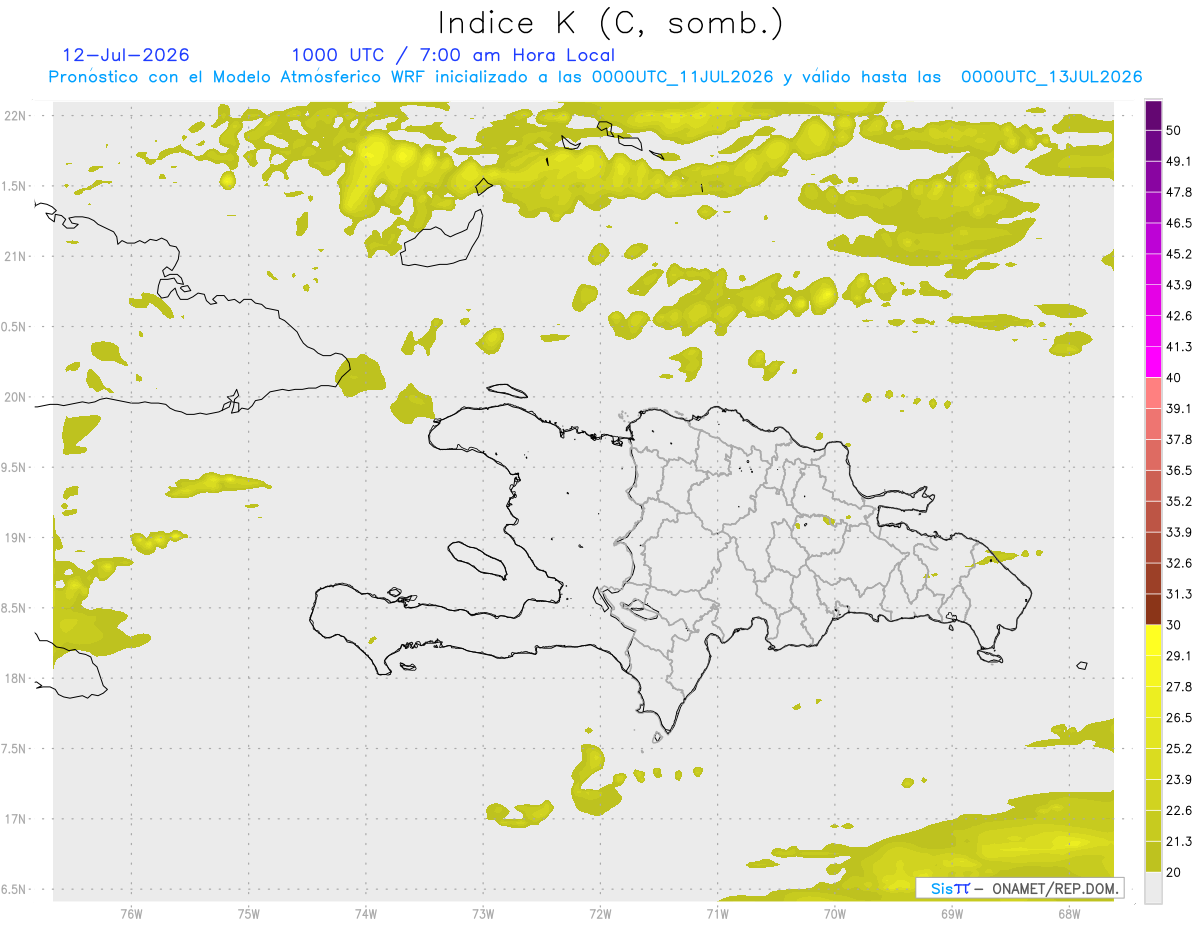Click the "33.9" scale label
Screen dimensions: 1200x927
[1179, 532]
